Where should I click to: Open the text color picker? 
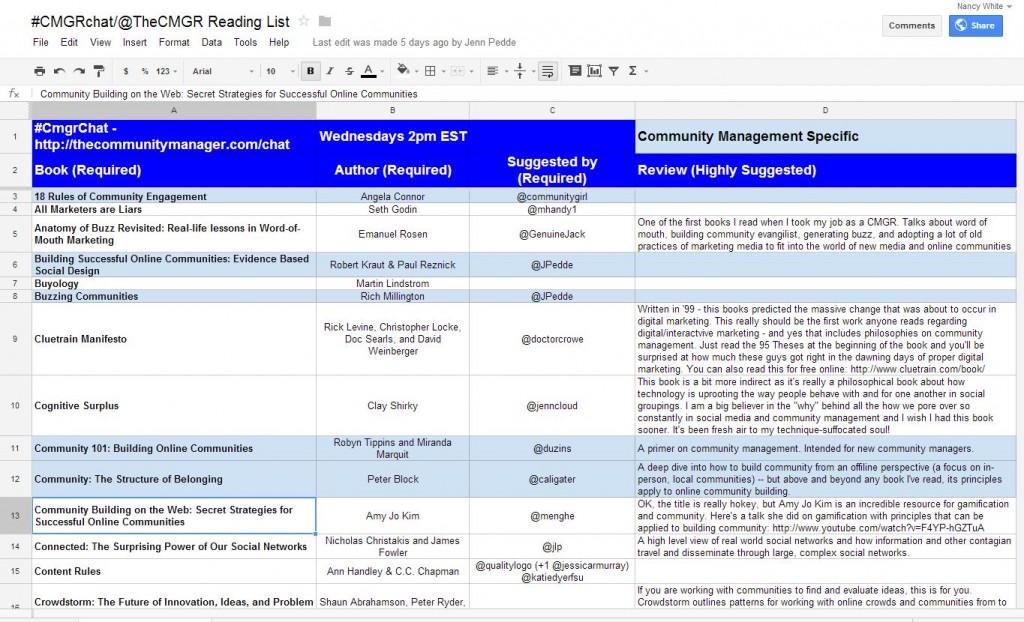tap(368, 71)
